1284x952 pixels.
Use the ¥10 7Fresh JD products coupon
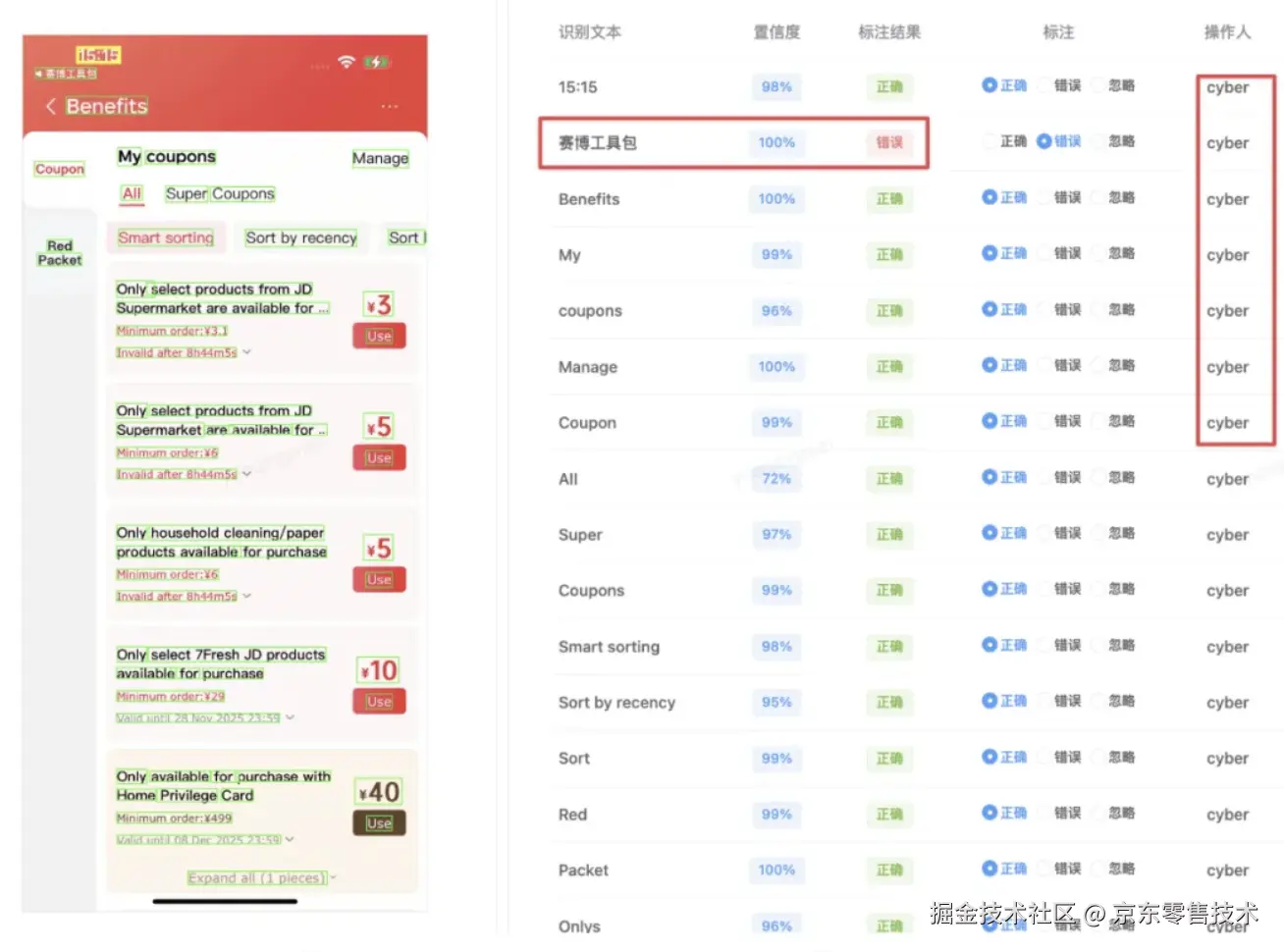tap(379, 702)
